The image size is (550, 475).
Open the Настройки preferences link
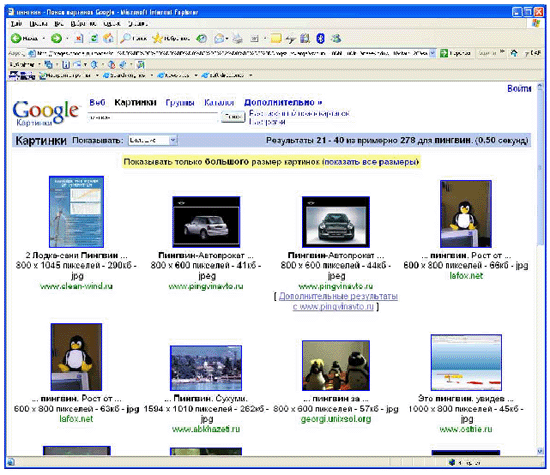[267, 122]
